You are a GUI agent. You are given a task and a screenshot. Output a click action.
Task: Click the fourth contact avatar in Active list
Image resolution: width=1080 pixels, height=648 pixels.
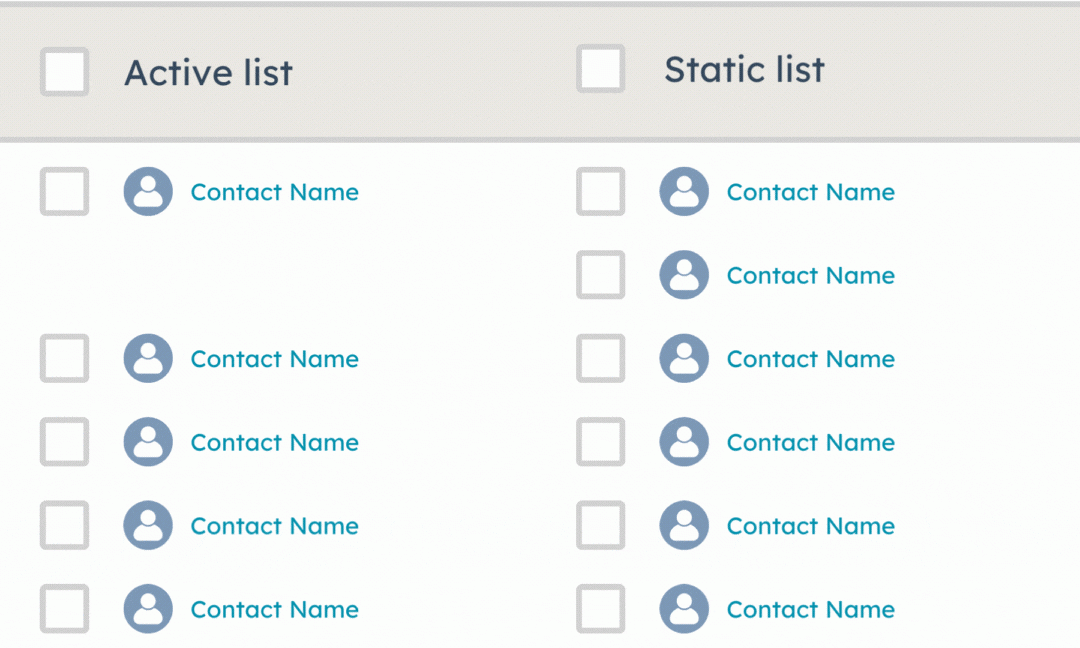pos(147,525)
